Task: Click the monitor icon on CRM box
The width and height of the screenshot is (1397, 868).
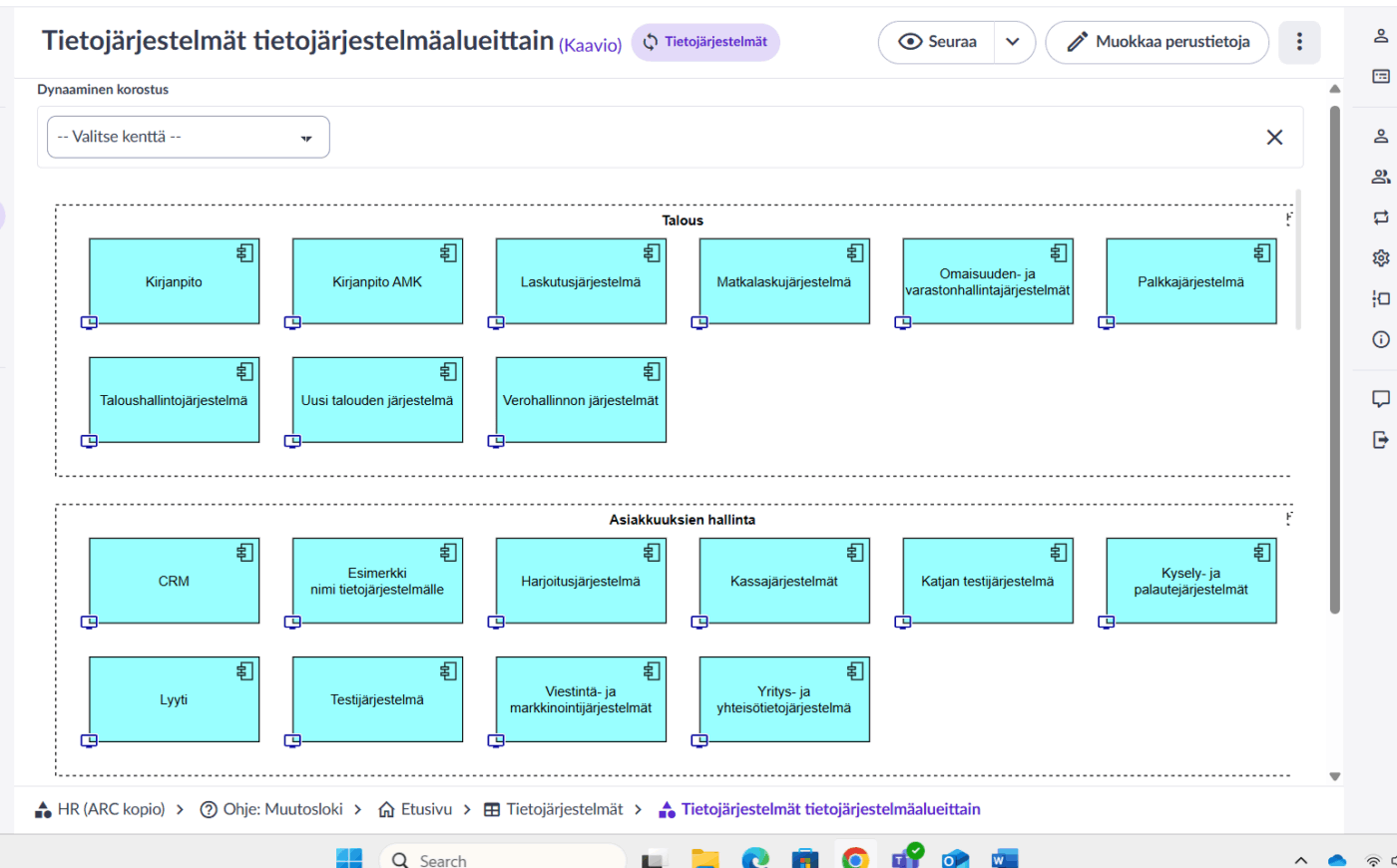Action: click(x=90, y=623)
